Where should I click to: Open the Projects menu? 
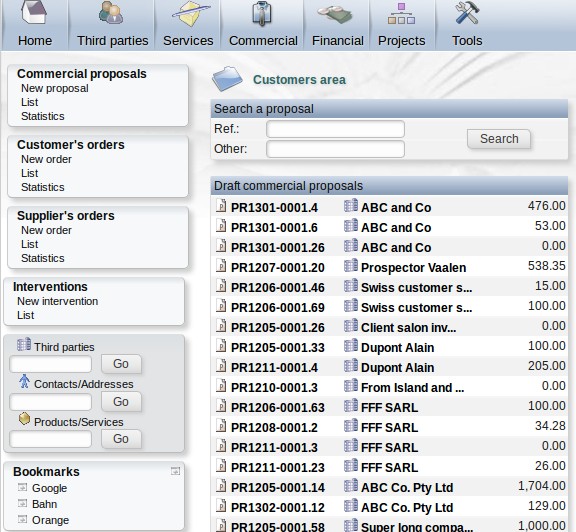click(402, 40)
